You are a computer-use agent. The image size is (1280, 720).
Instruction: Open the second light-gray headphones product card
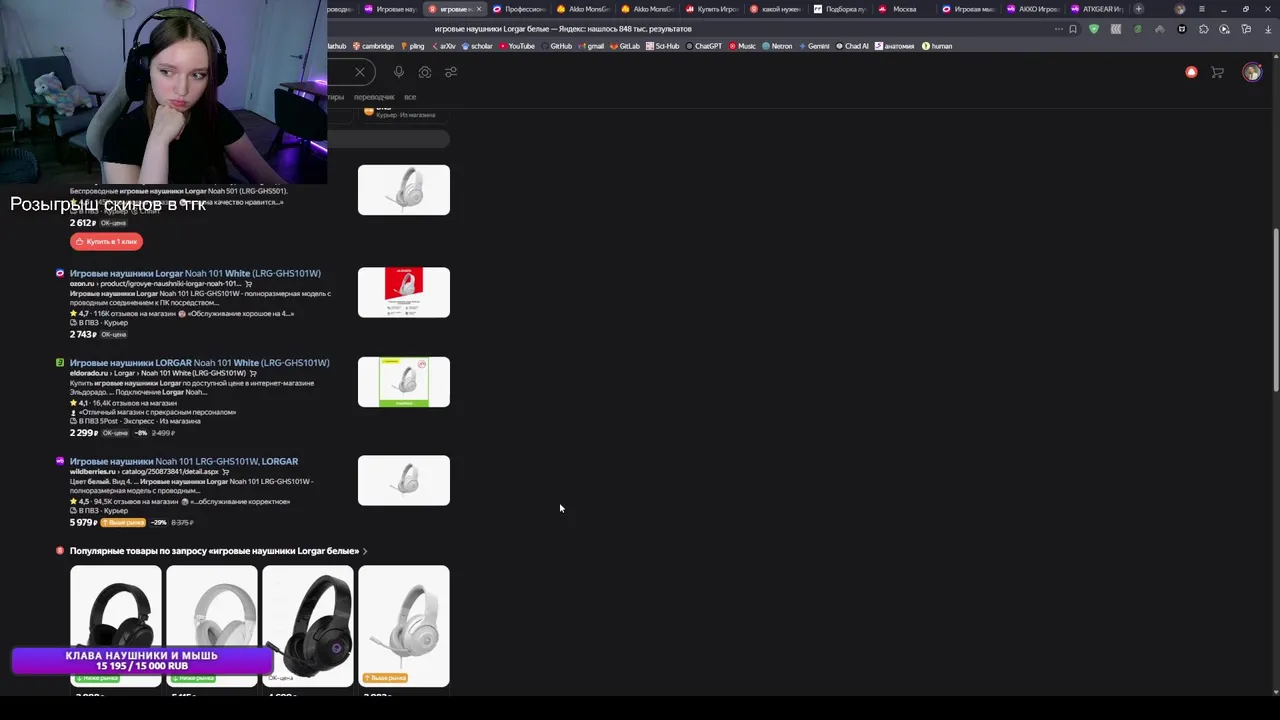(212, 626)
